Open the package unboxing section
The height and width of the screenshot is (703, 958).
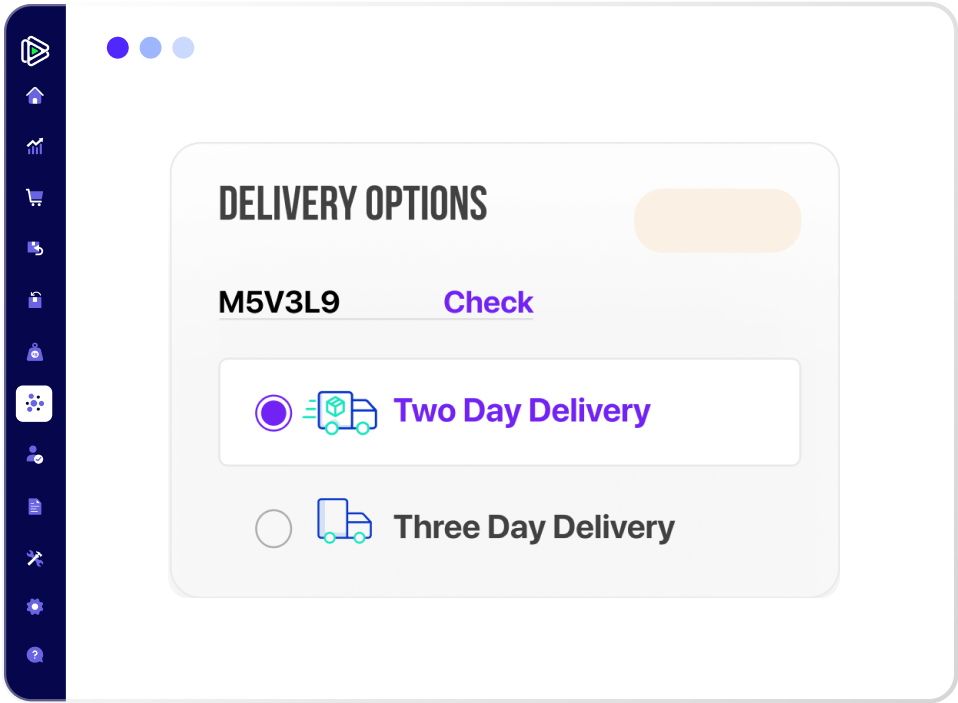(x=35, y=300)
